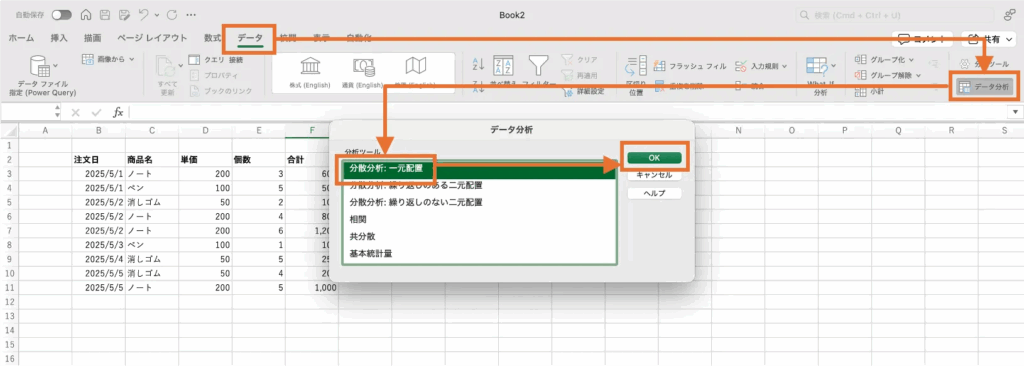Screen dimensions: 1024x366
Task: Click the formula bar fx icon
Action: pyautogui.click(x=118, y=112)
